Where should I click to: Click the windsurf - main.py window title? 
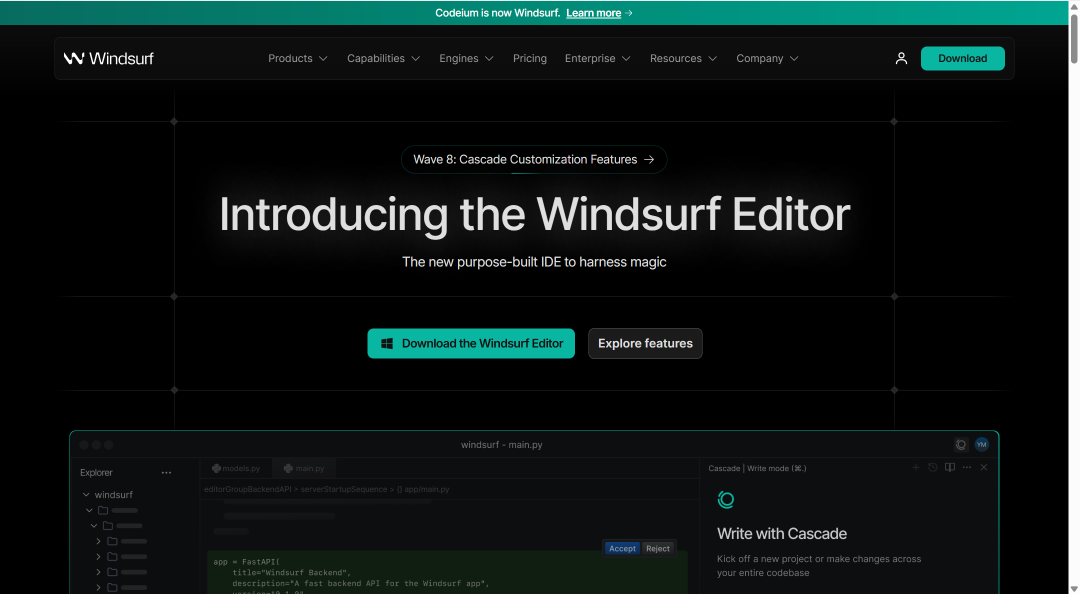tap(501, 445)
